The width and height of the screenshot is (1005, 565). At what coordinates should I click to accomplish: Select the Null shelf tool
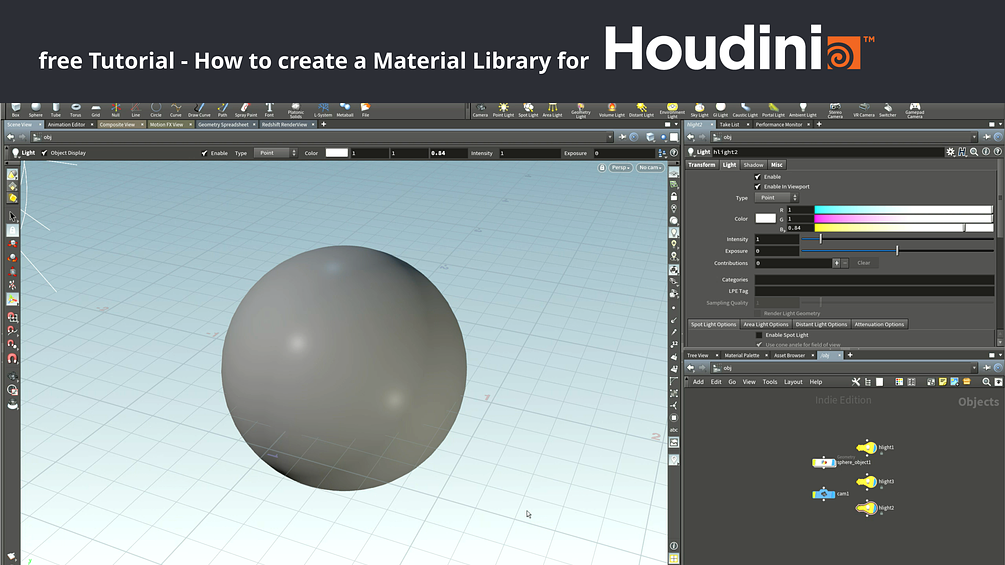(x=115, y=110)
